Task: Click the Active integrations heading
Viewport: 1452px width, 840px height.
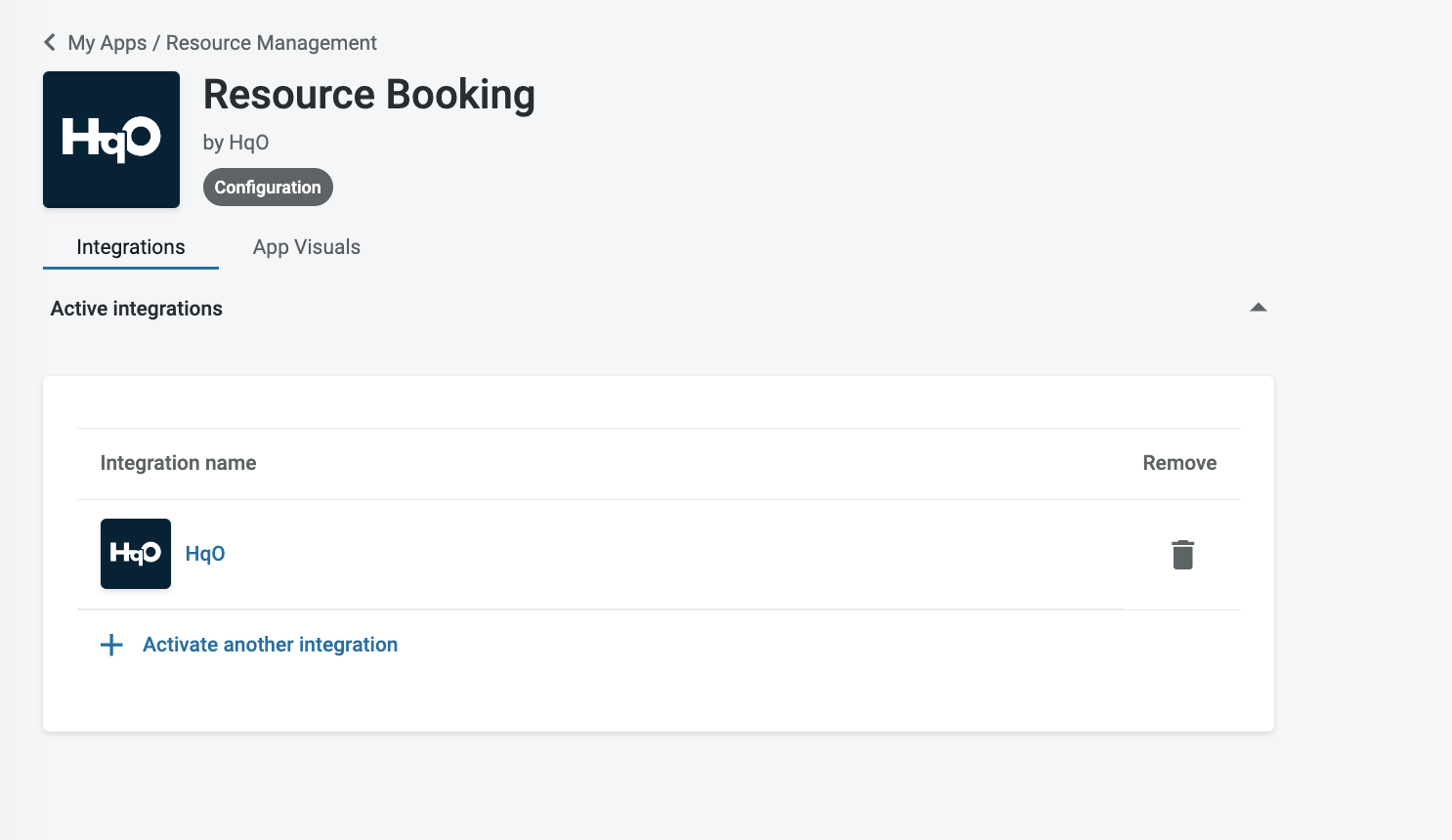Action: pyautogui.click(x=137, y=309)
